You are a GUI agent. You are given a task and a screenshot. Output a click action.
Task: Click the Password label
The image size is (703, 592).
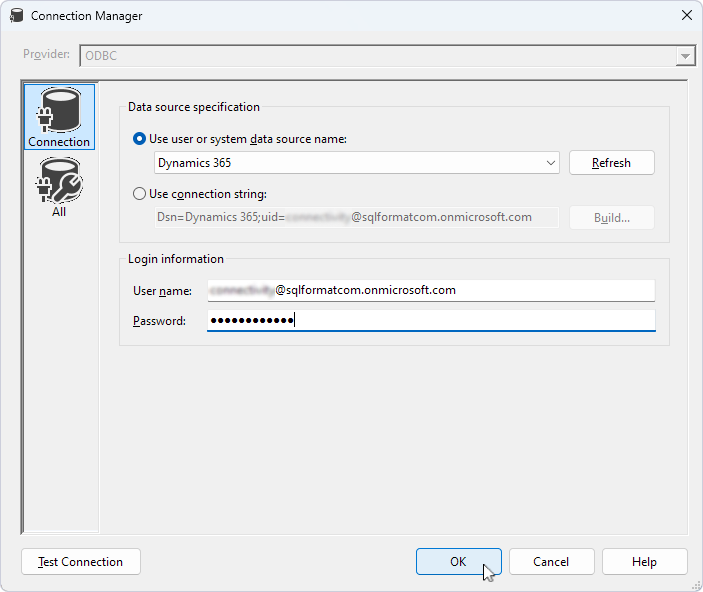(x=159, y=321)
